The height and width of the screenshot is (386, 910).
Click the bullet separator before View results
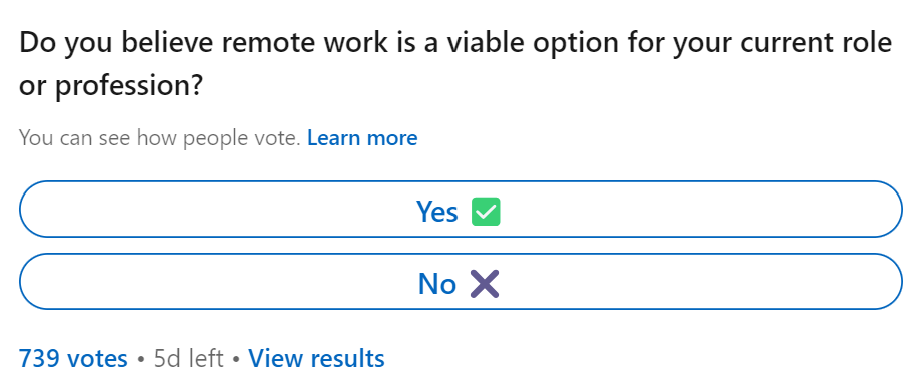[x=236, y=359]
